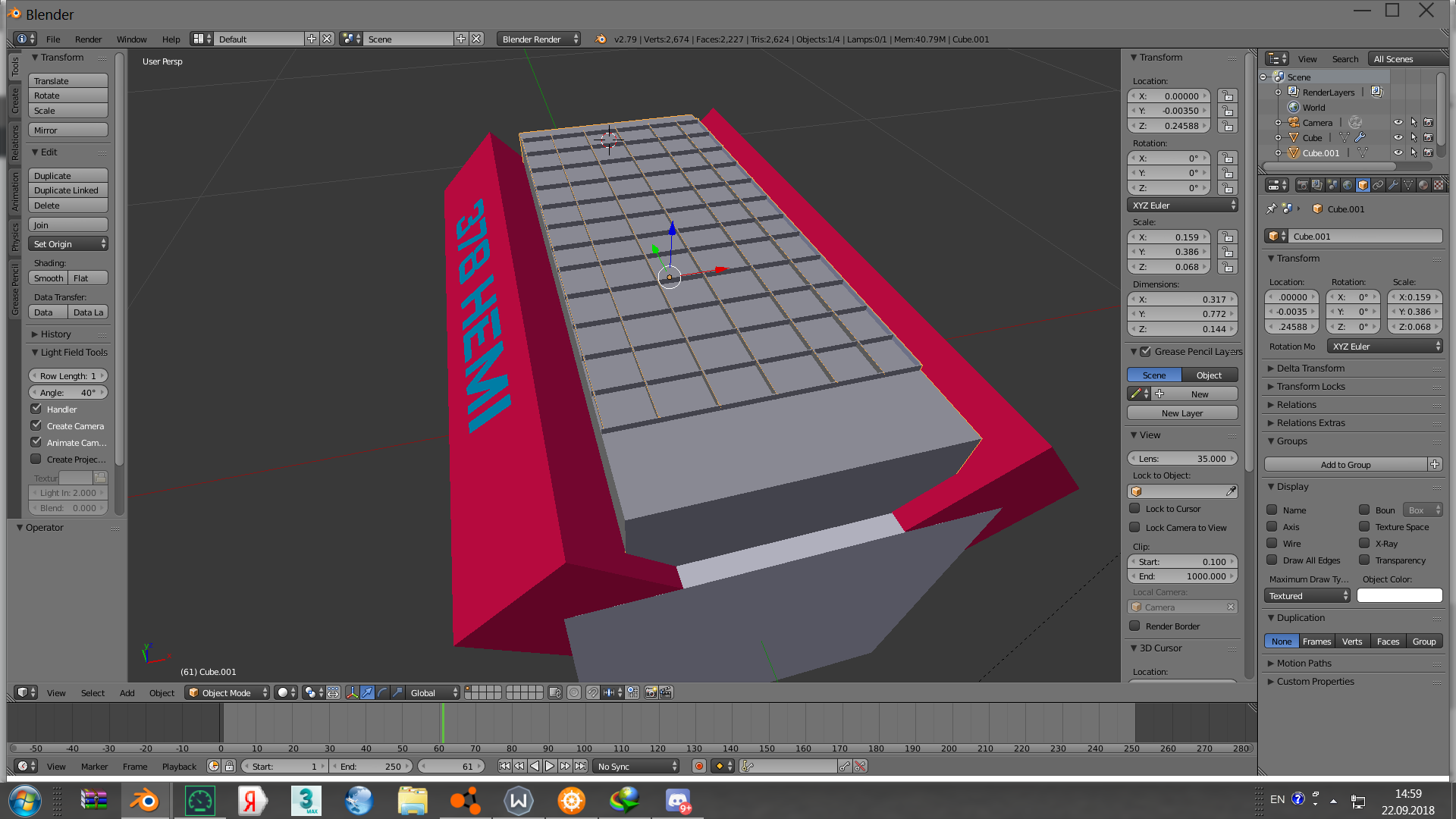
Task: Click the New Layer button
Action: click(x=1182, y=413)
